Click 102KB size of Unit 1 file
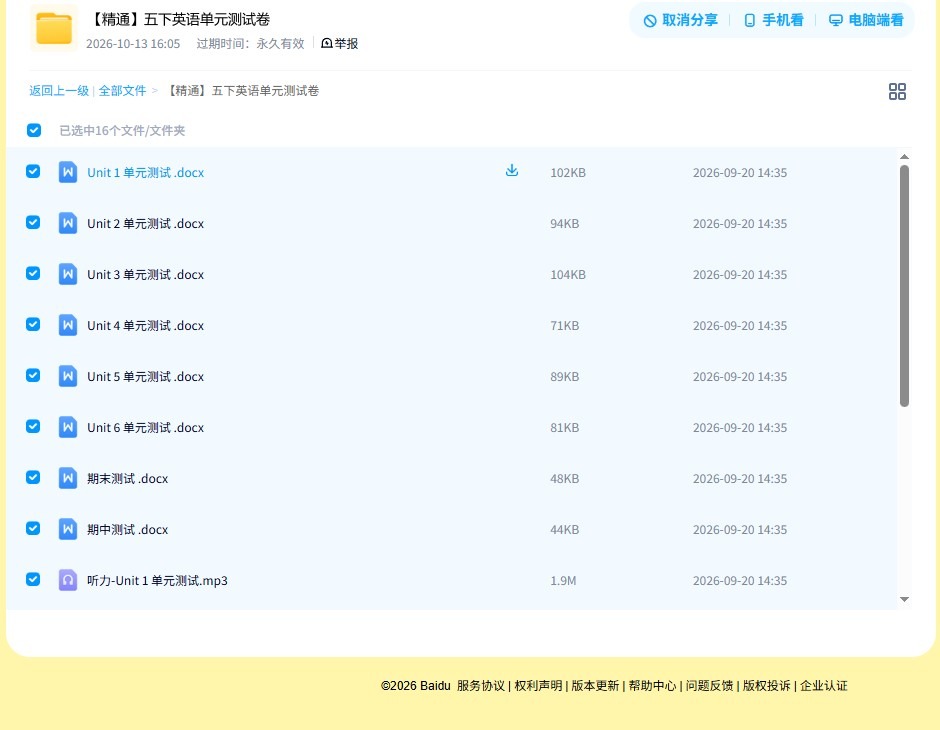The image size is (940, 730). [568, 173]
